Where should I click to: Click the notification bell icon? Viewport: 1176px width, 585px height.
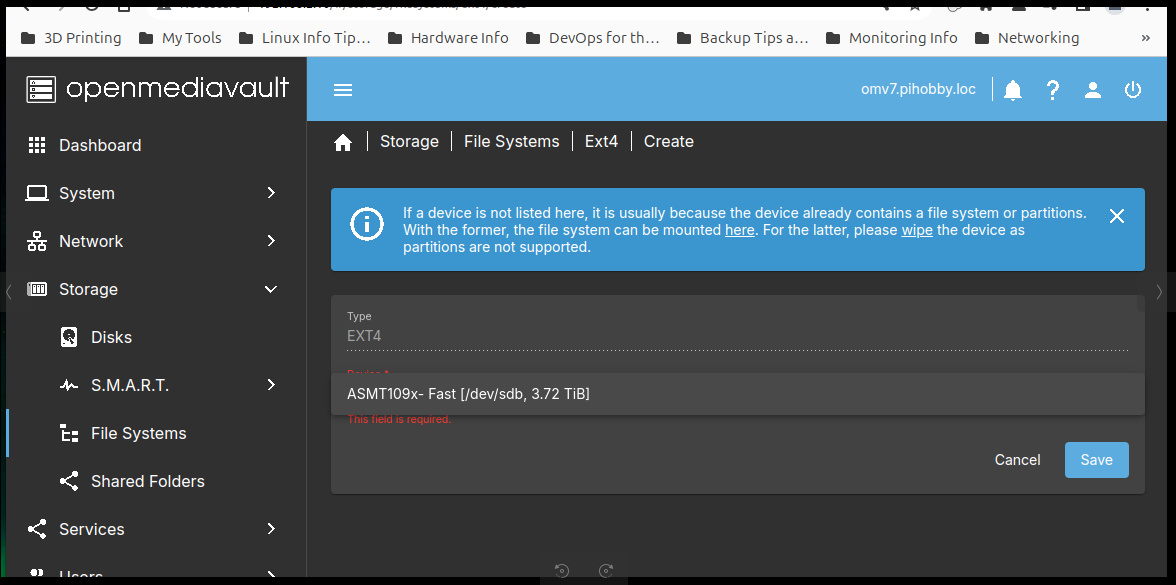pyautogui.click(x=1012, y=89)
